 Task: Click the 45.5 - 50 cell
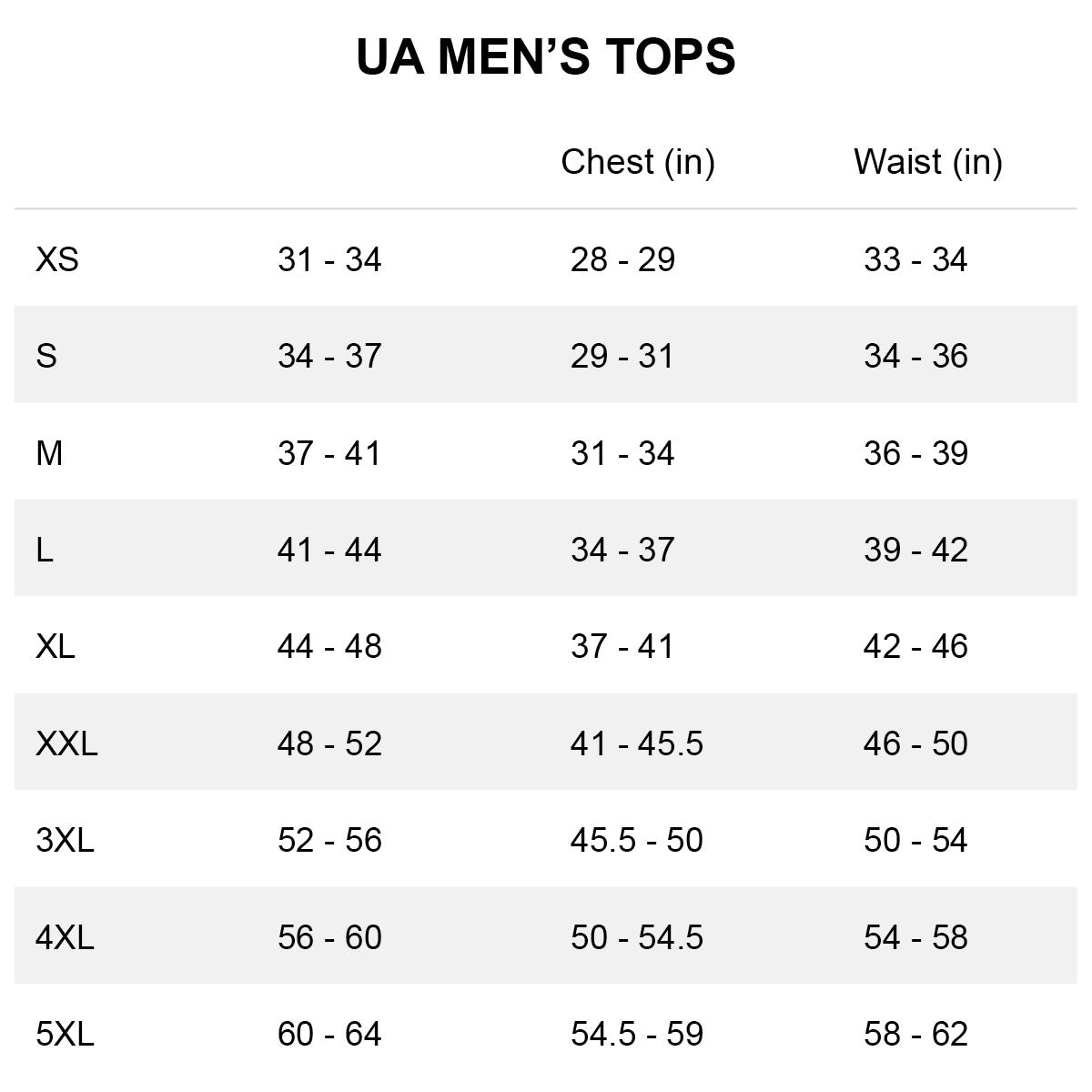pos(636,840)
